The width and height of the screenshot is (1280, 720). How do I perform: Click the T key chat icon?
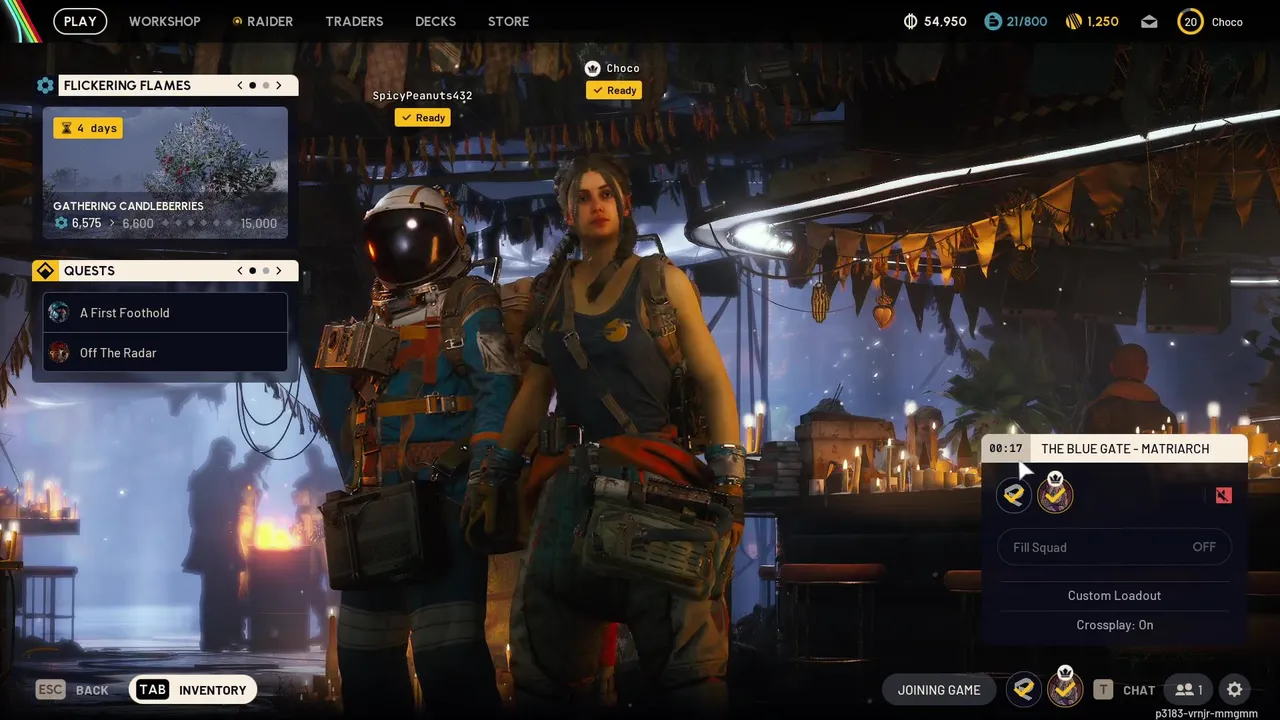point(1103,690)
